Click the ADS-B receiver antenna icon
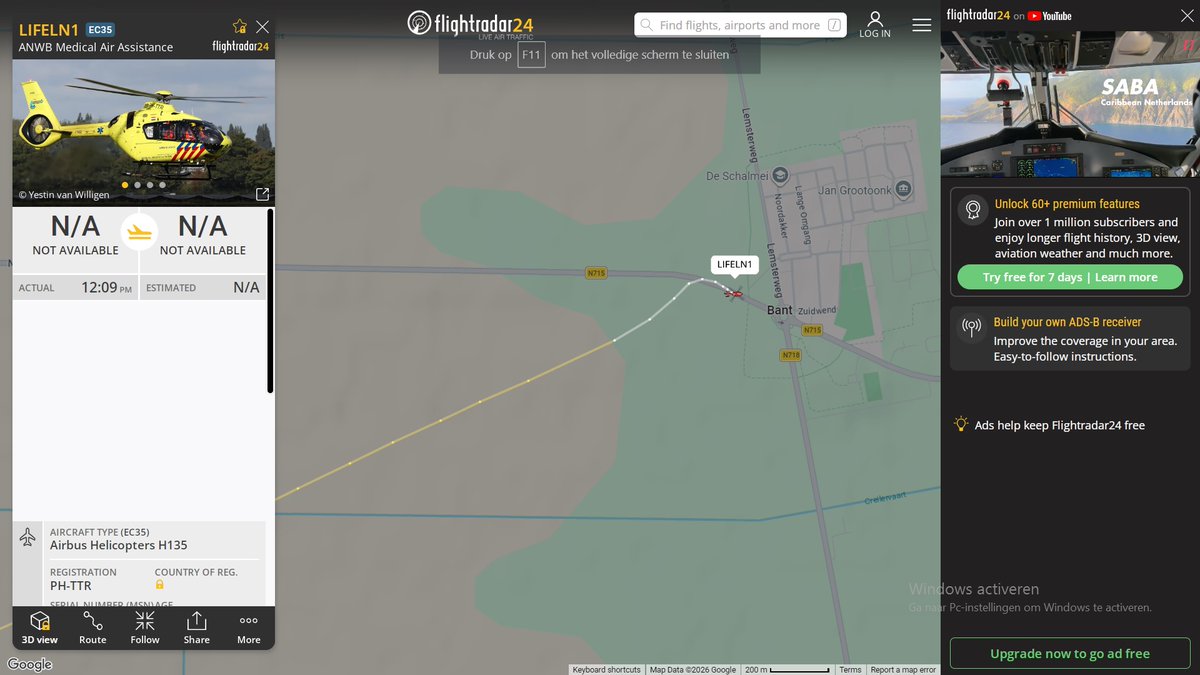1200x675 pixels. click(x=971, y=327)
